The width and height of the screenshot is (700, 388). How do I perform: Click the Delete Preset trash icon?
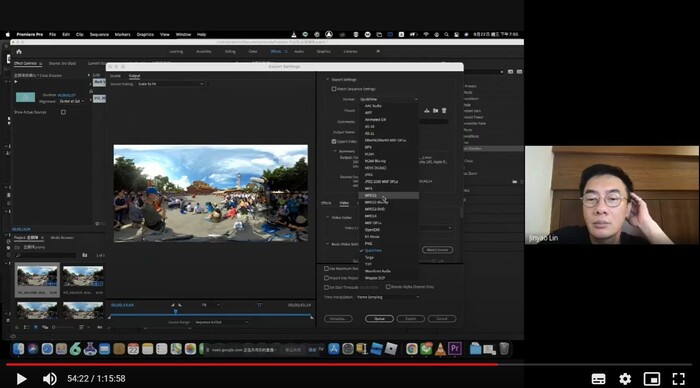(444, 110)
